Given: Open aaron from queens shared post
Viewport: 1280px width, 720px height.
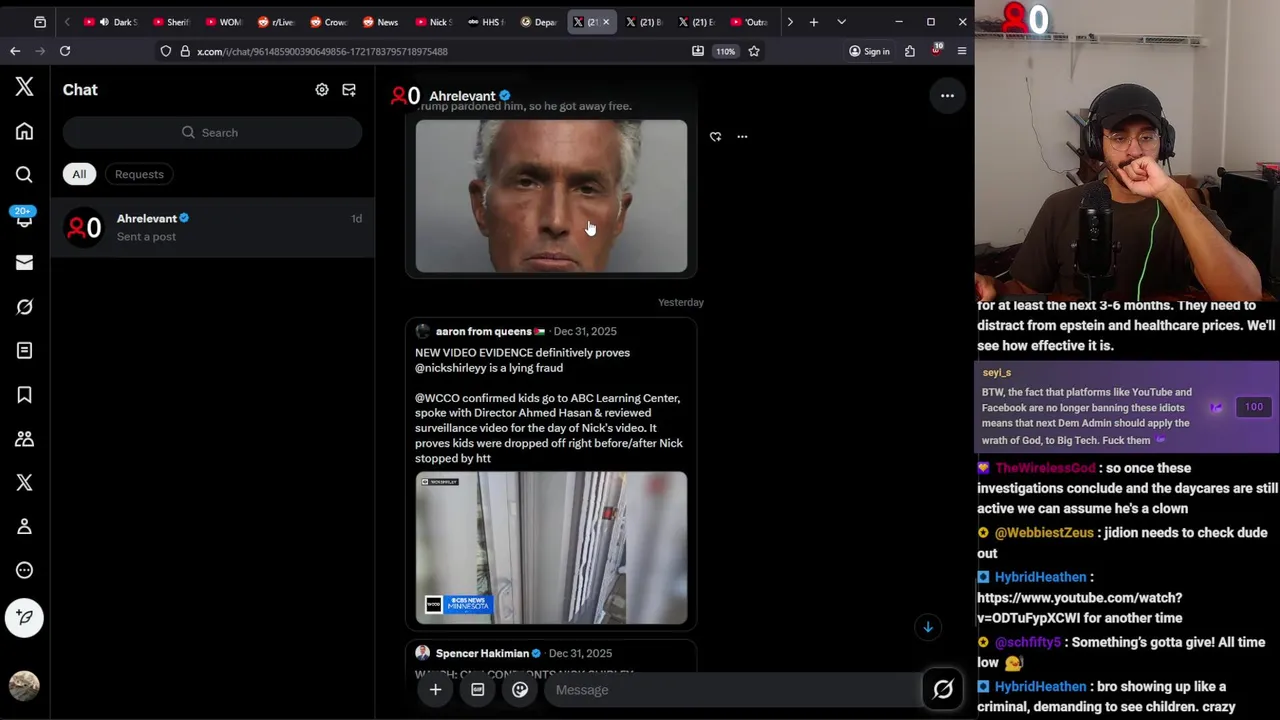Looking at the screenshot, I should (x=551, y=472).
